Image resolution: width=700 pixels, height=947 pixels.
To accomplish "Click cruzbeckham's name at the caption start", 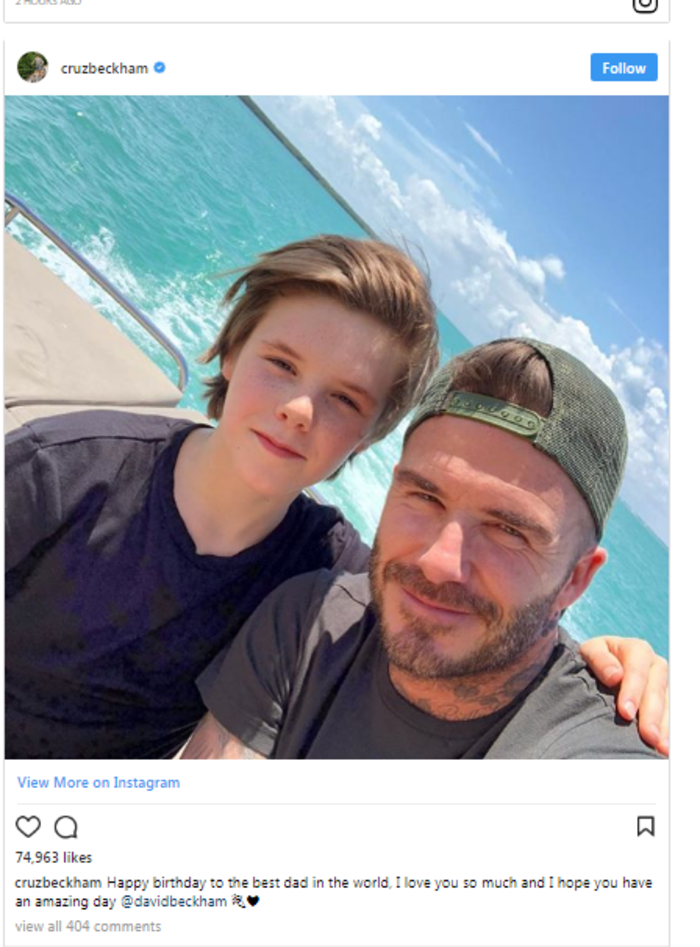I will [x=58, y=883].
